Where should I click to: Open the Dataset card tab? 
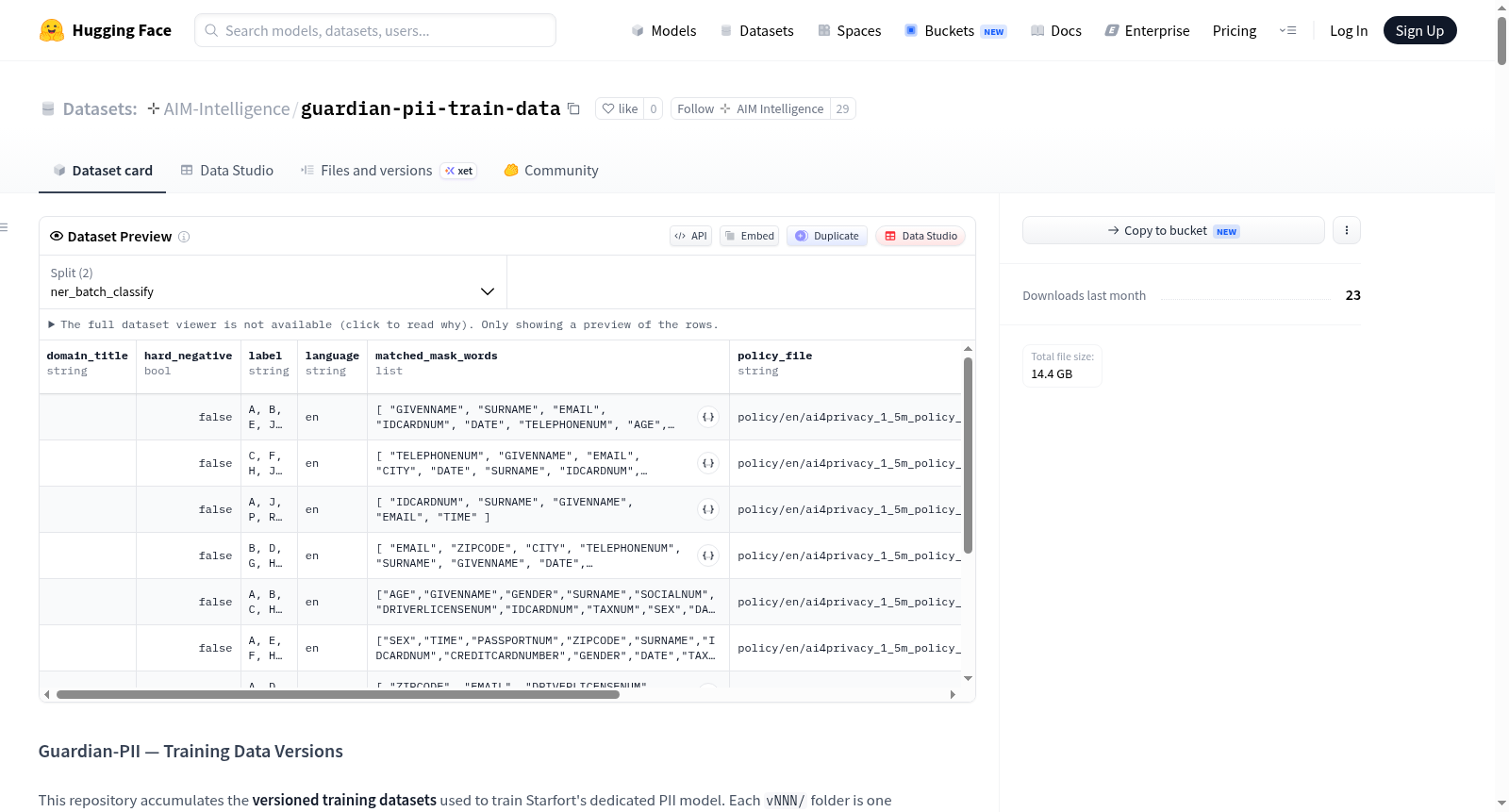tap(103, 171)
